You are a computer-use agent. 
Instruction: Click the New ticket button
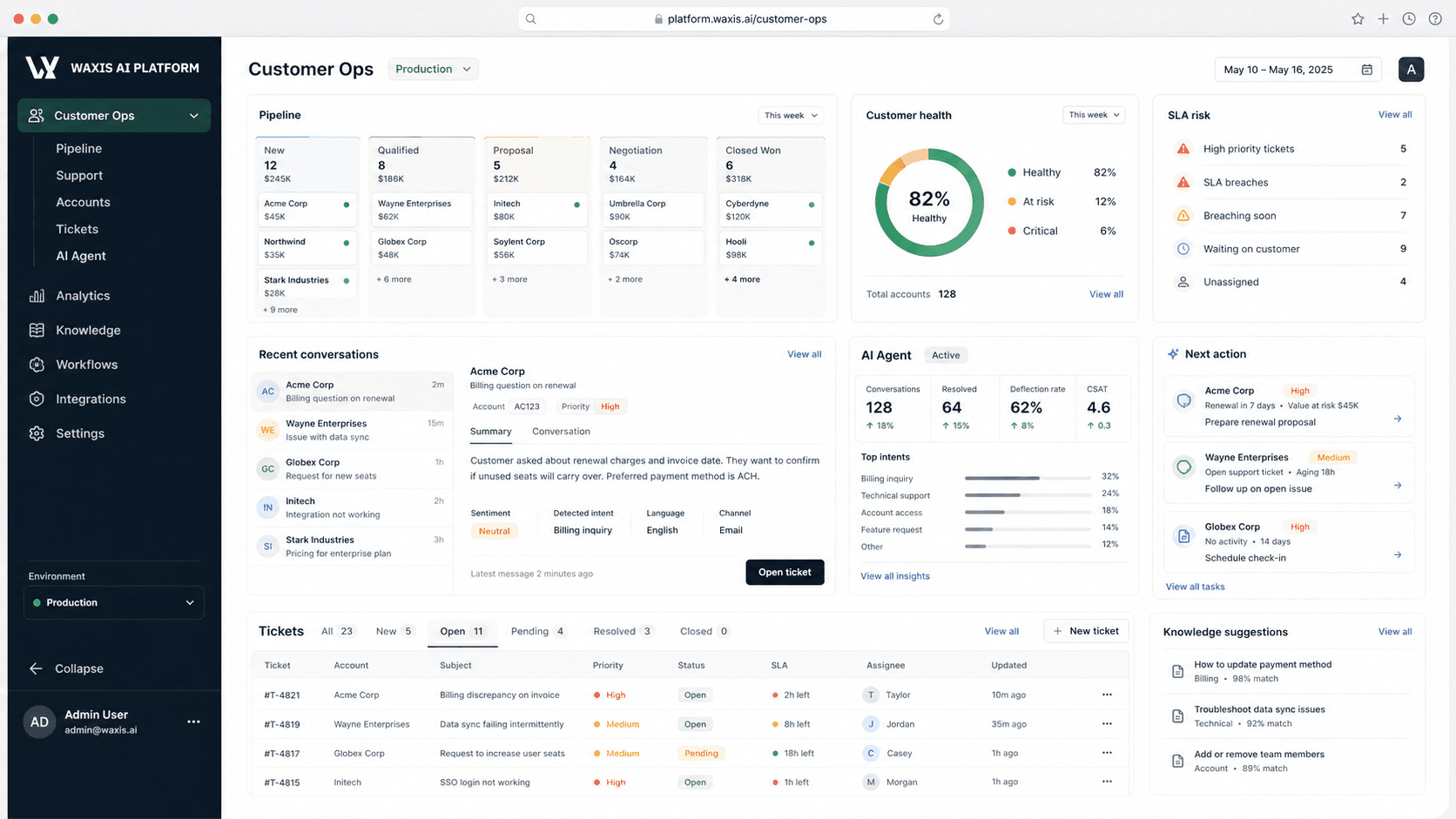[x=1086, y=631]
